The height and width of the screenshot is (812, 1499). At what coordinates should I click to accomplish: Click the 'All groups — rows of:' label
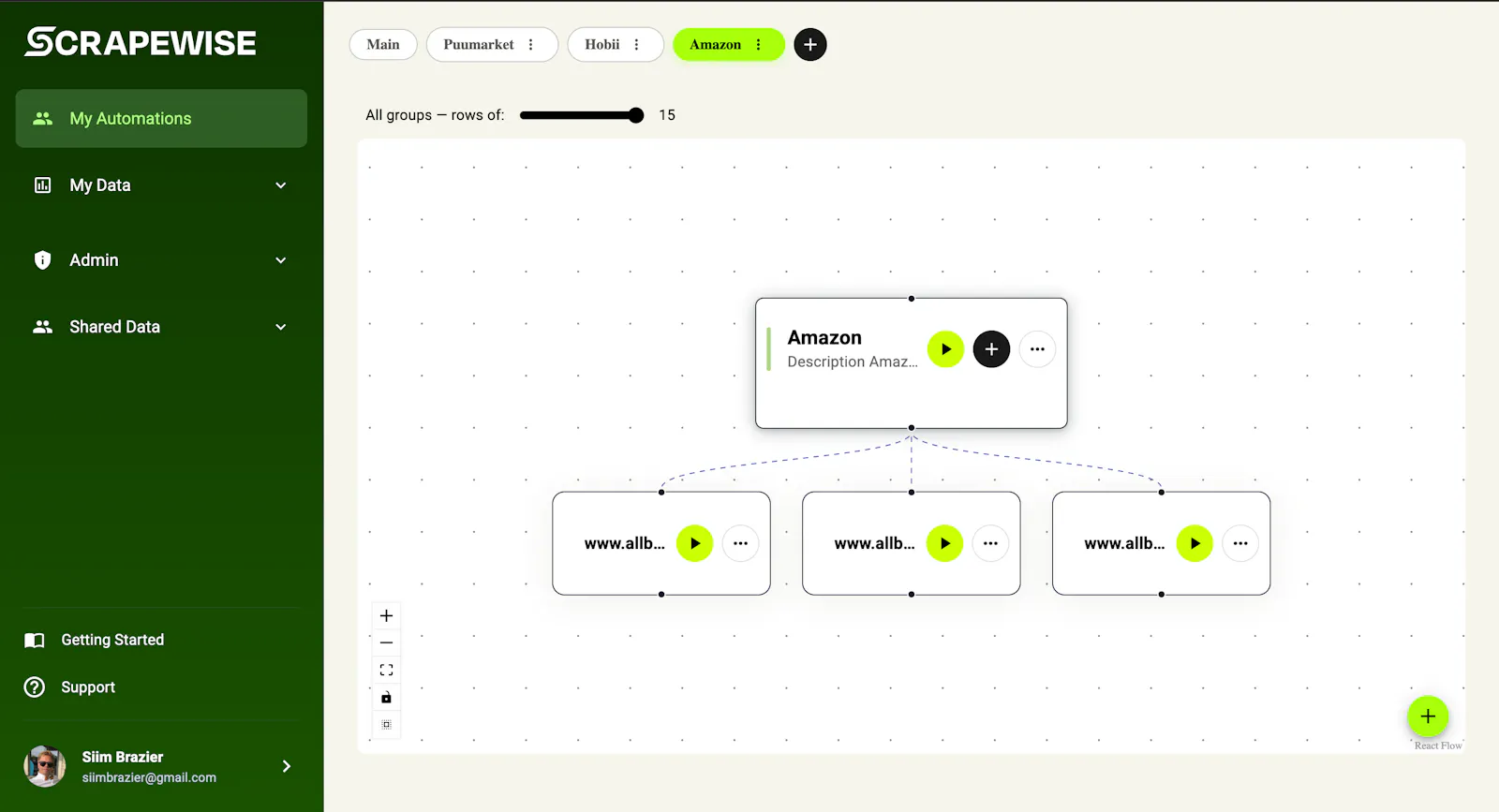435,115
